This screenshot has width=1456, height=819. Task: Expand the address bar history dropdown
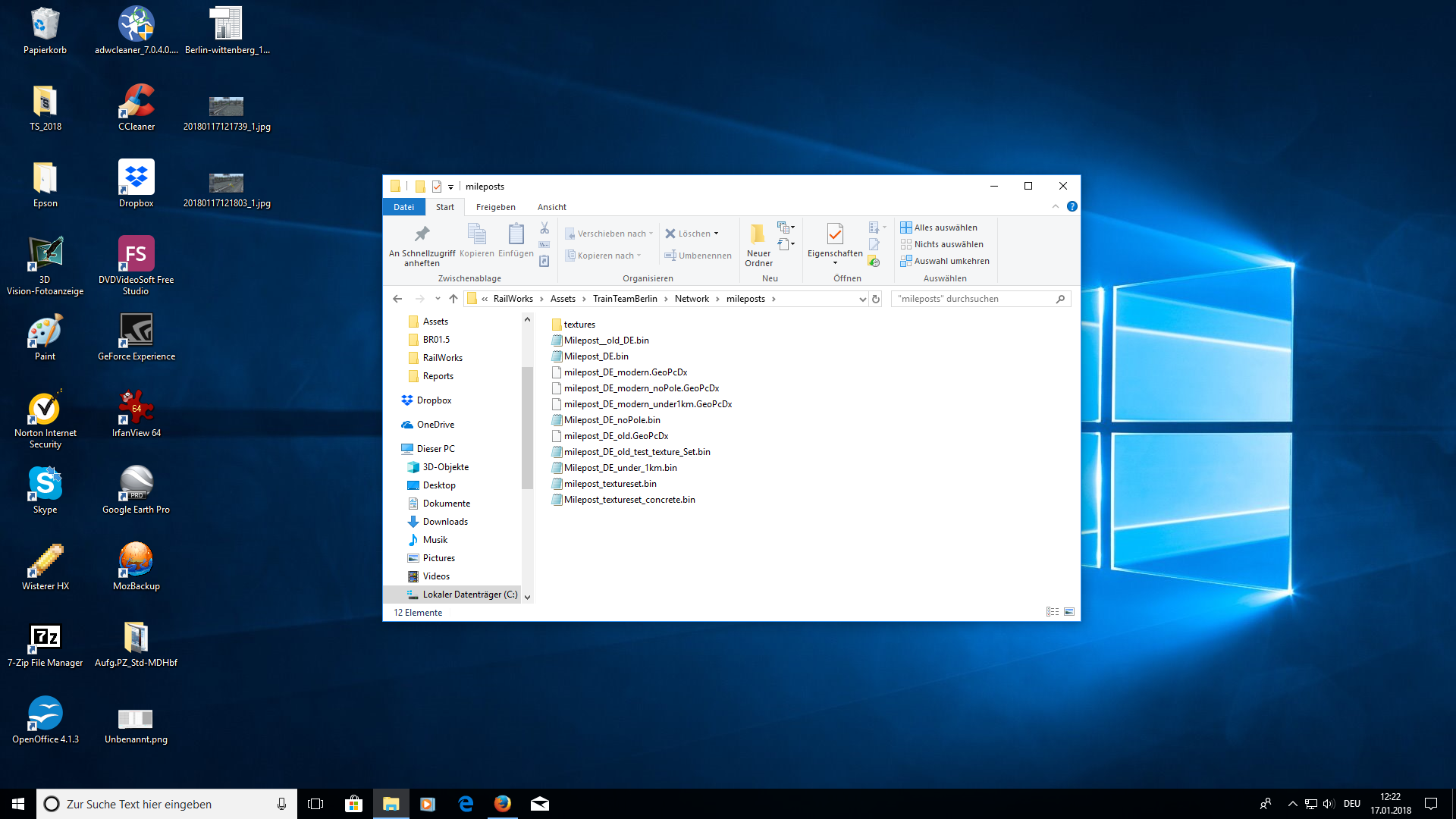[x=862, y=299]
